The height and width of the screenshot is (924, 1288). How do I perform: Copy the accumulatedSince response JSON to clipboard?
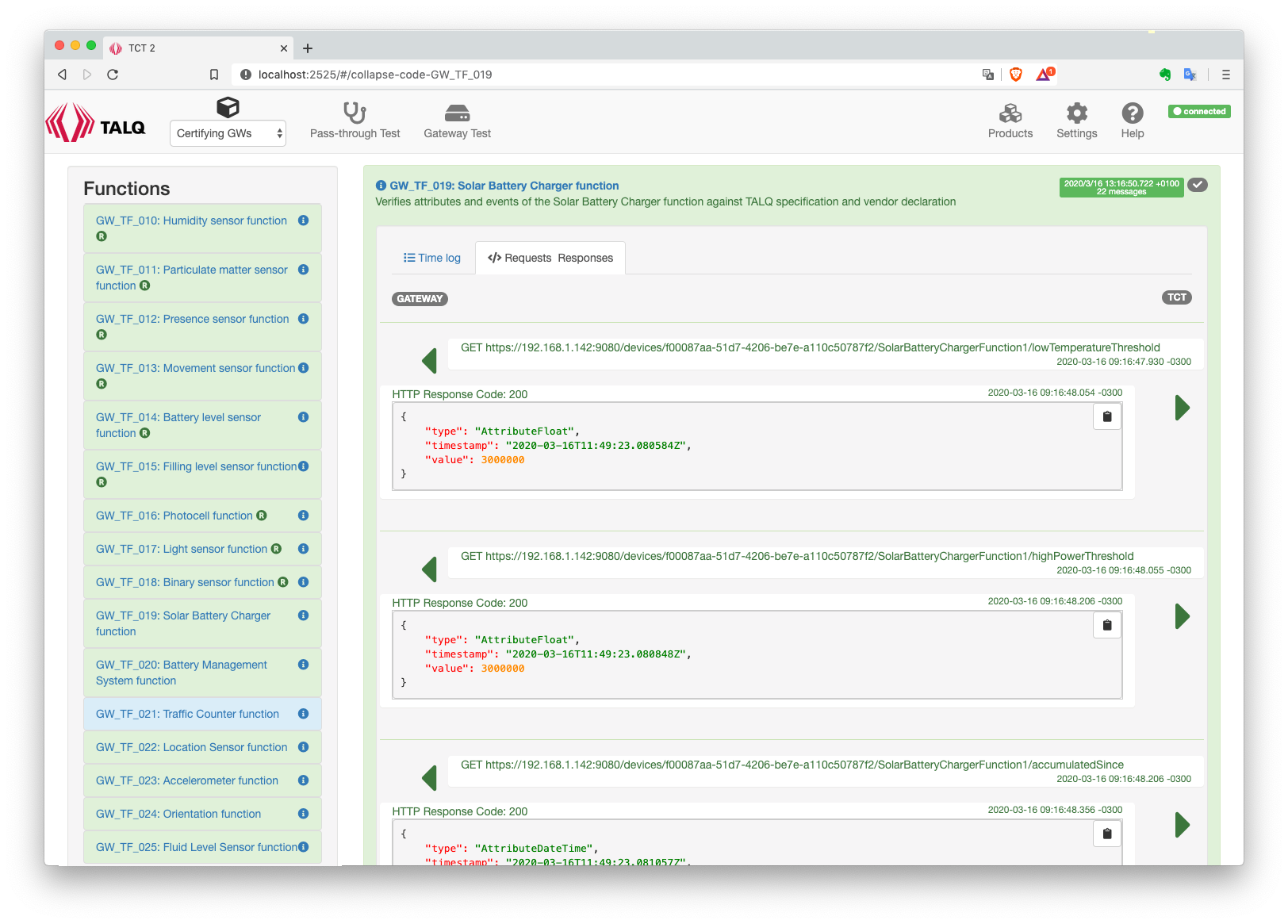[1107, 834]
